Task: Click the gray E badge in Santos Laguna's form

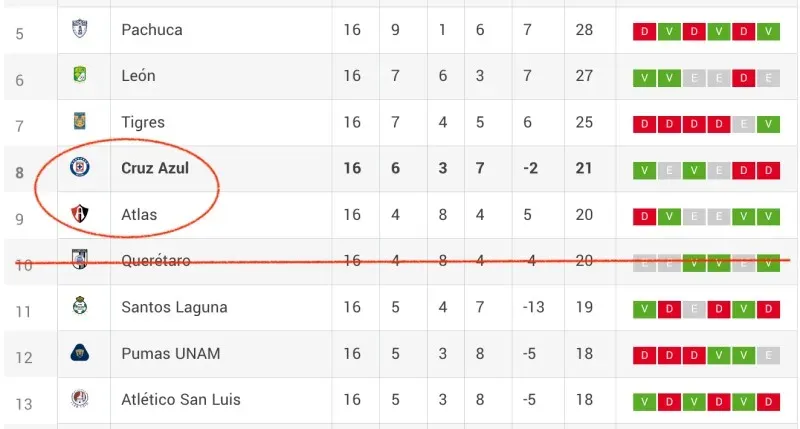Action: (693, 308)
